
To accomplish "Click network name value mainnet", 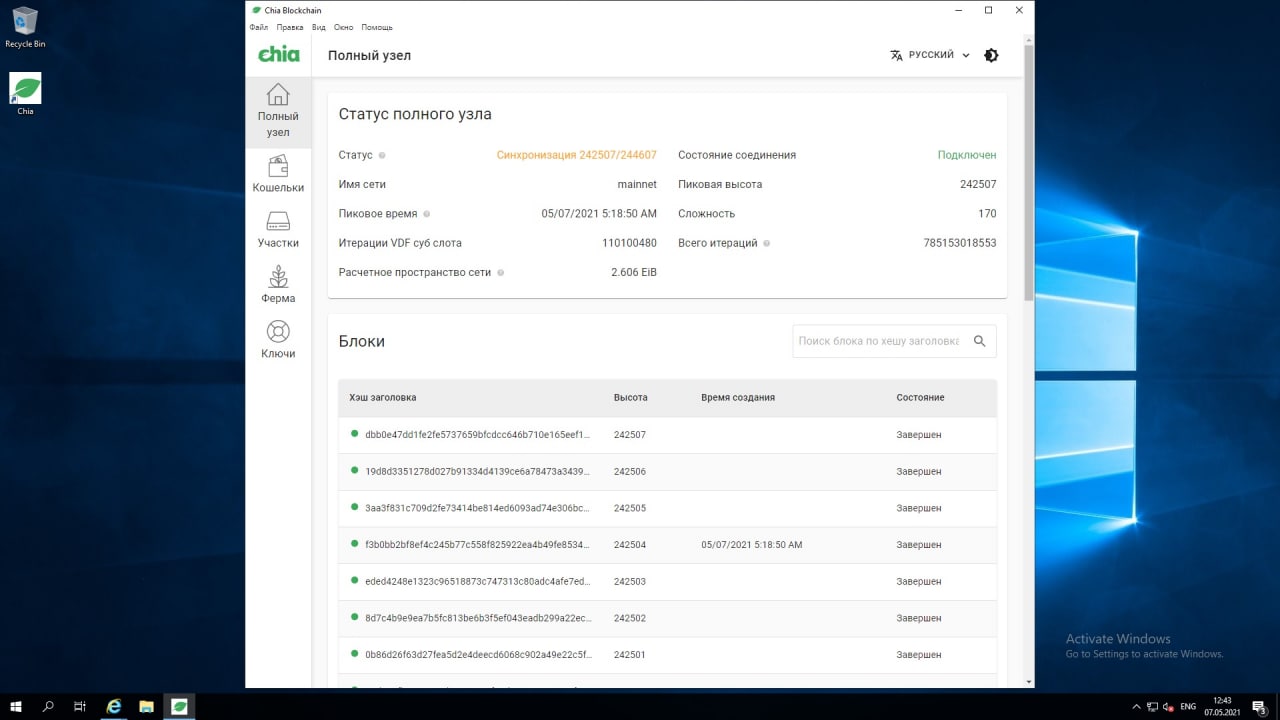I will pos(637,185).
